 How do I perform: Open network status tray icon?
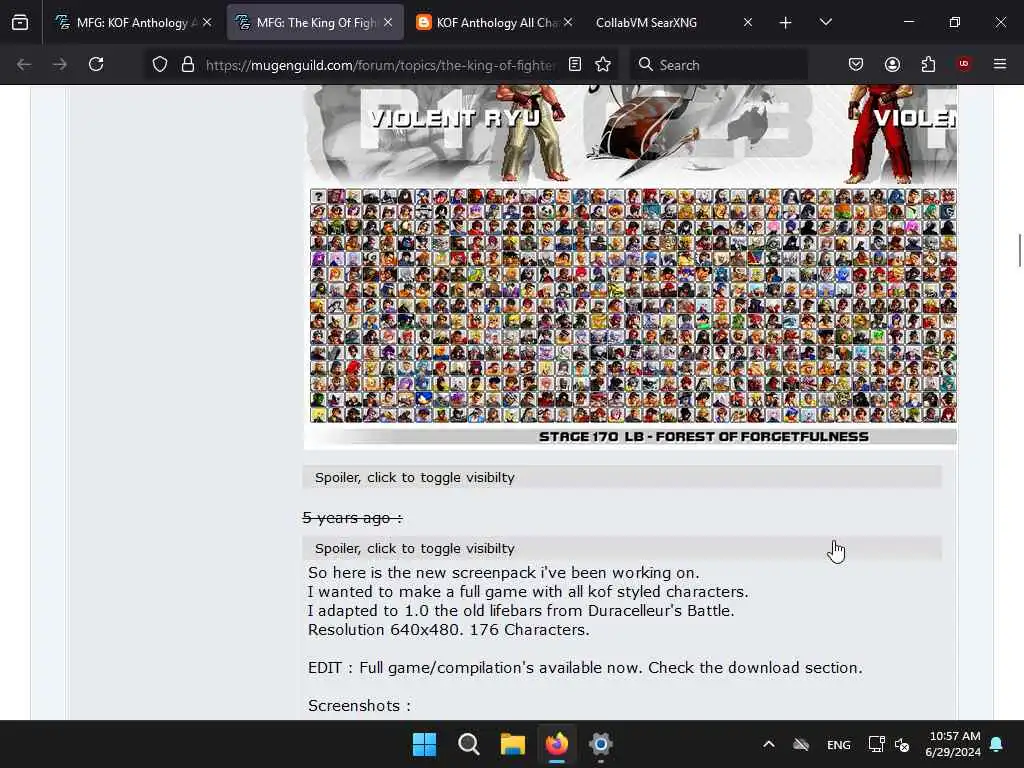(x=876, y=744)
